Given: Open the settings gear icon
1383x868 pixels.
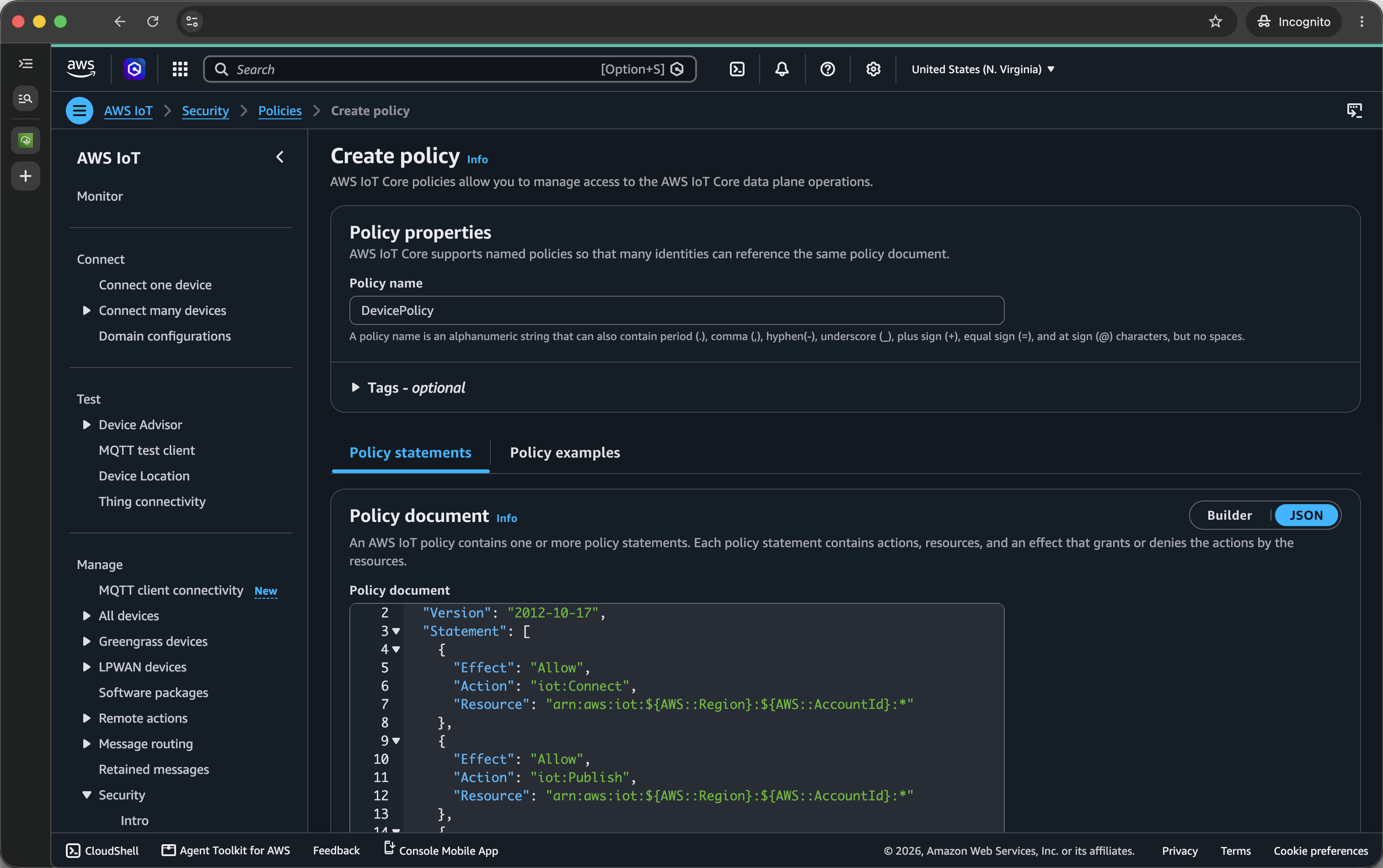Looking at the screenshot, I should pyautogui.click(x=873, y=69).
